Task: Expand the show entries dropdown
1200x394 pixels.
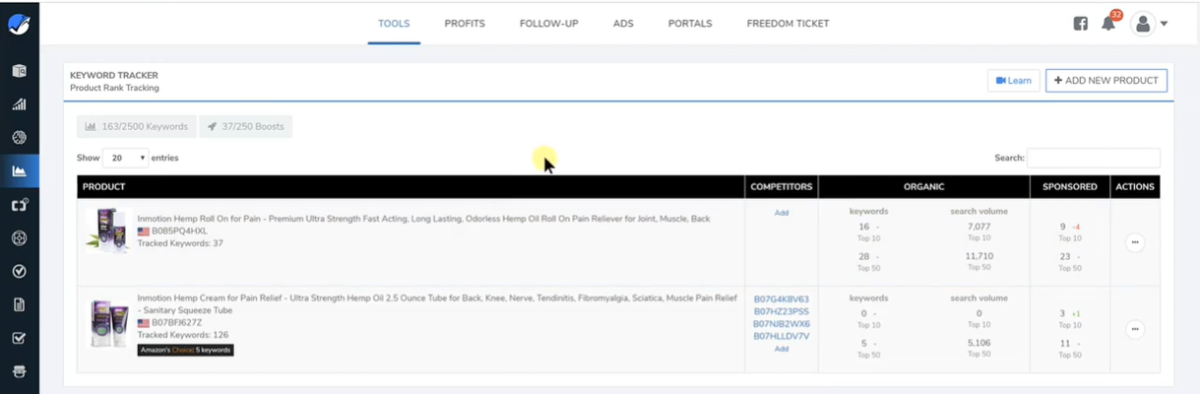Action: (x=126, y=158)
